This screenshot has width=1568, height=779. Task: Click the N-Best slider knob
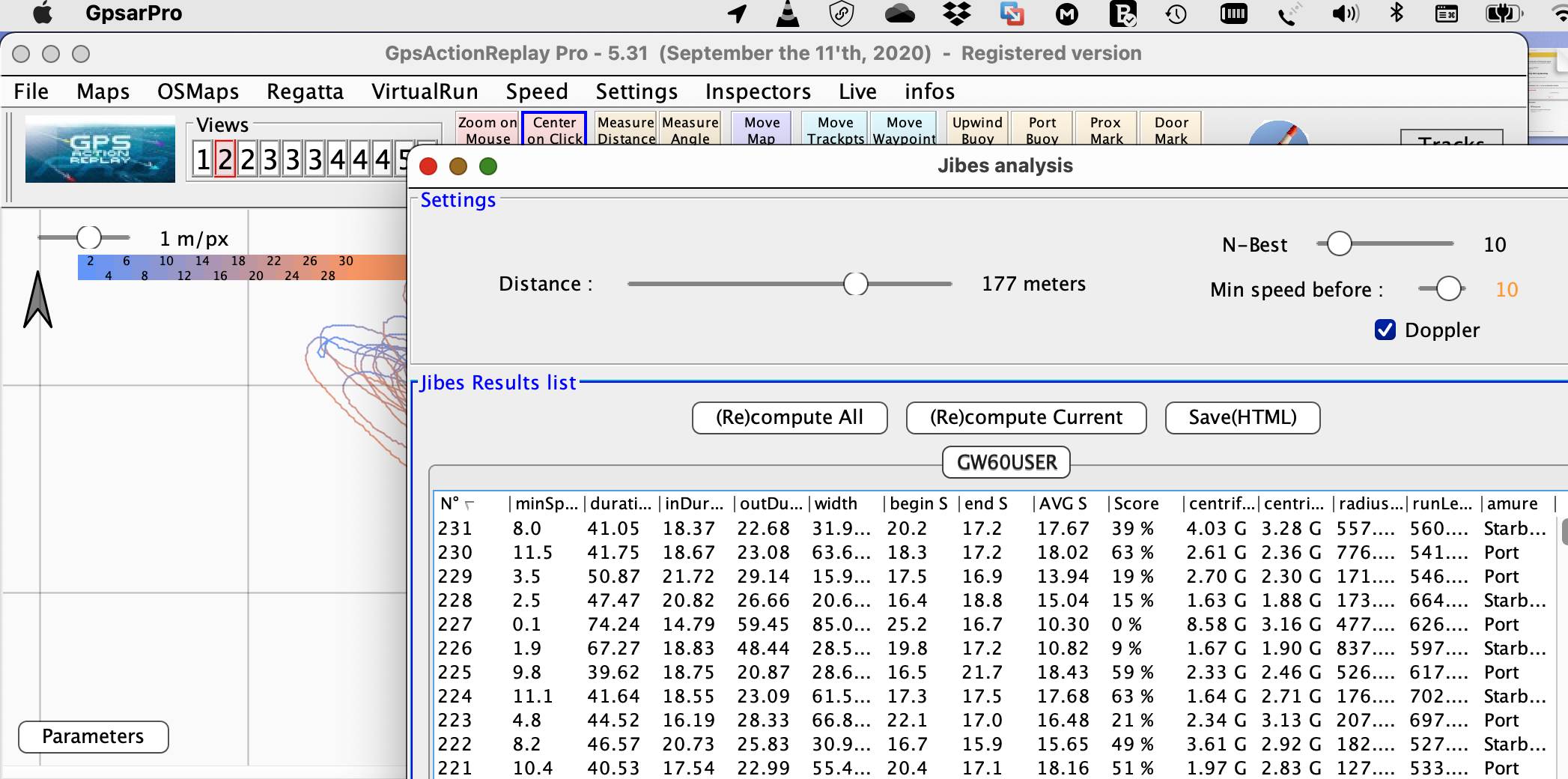[1339, 244]
